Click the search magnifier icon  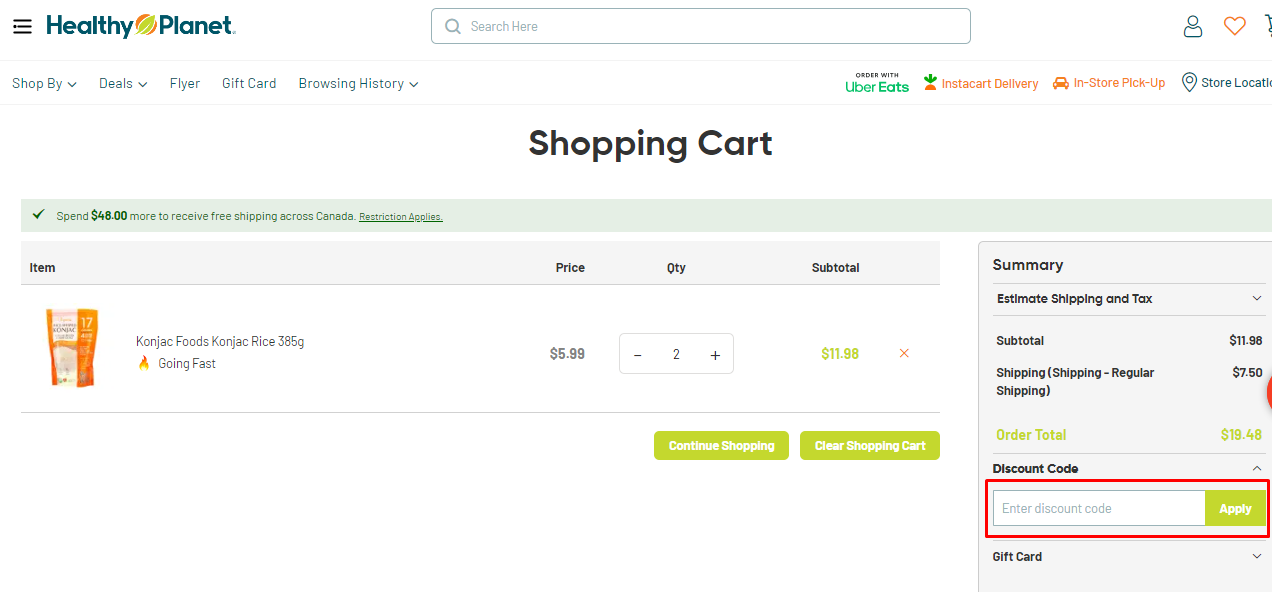[452, 26]
